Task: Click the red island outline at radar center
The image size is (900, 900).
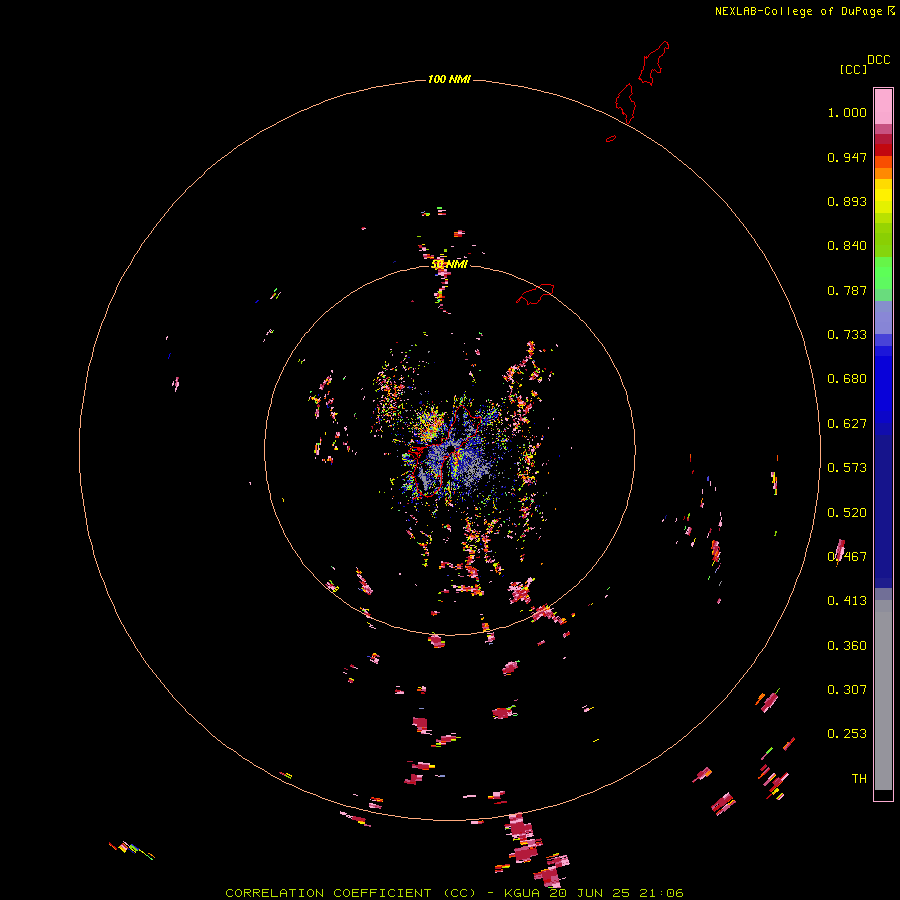Action: coord(445,451)
